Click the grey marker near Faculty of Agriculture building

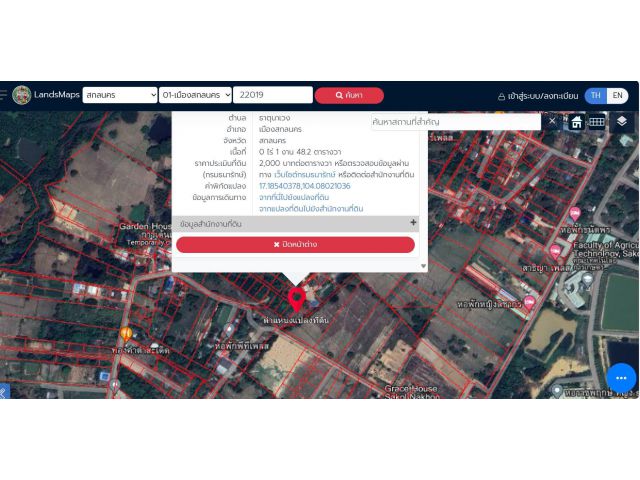click(587, 280)
